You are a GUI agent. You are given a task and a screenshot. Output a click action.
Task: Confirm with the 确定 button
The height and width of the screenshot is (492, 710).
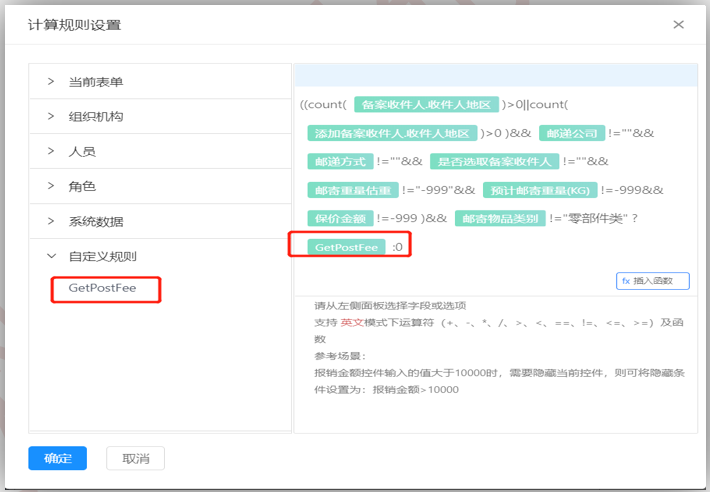click(57, 458)
